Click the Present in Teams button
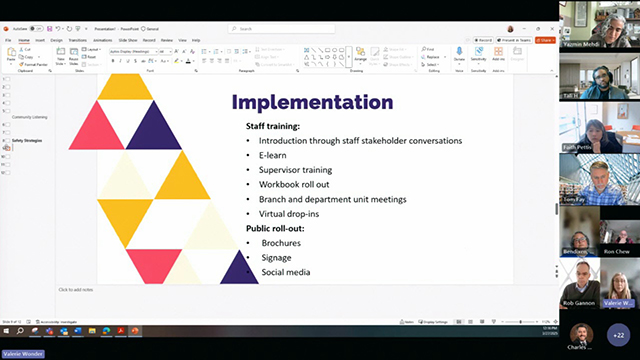Viewport: 640px width, 360px height. point(514,40)
